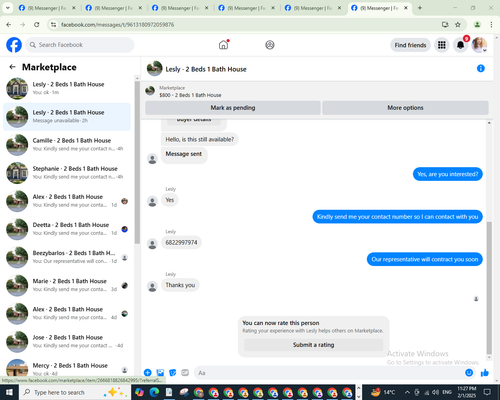Close the active sixth Messenger tab
This screenshot has width=500, height=400.
click(406, 8)
